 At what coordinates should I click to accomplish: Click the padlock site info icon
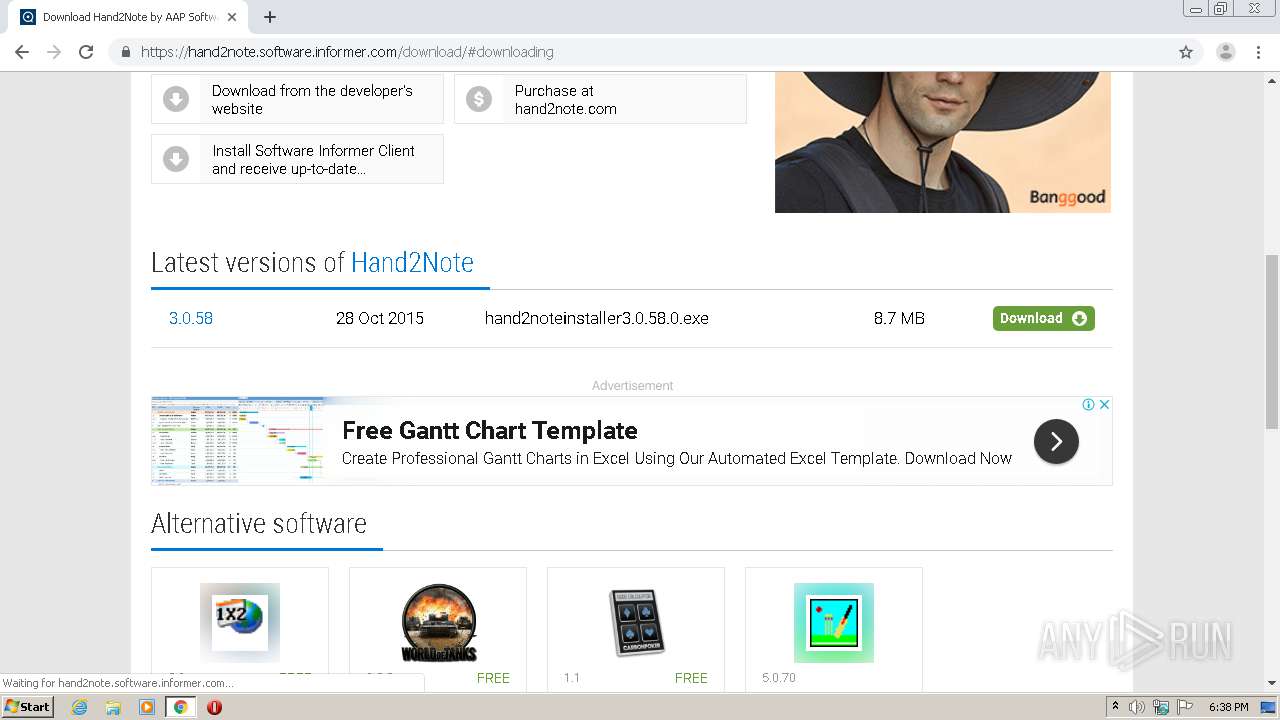click(x=125, y=52)
